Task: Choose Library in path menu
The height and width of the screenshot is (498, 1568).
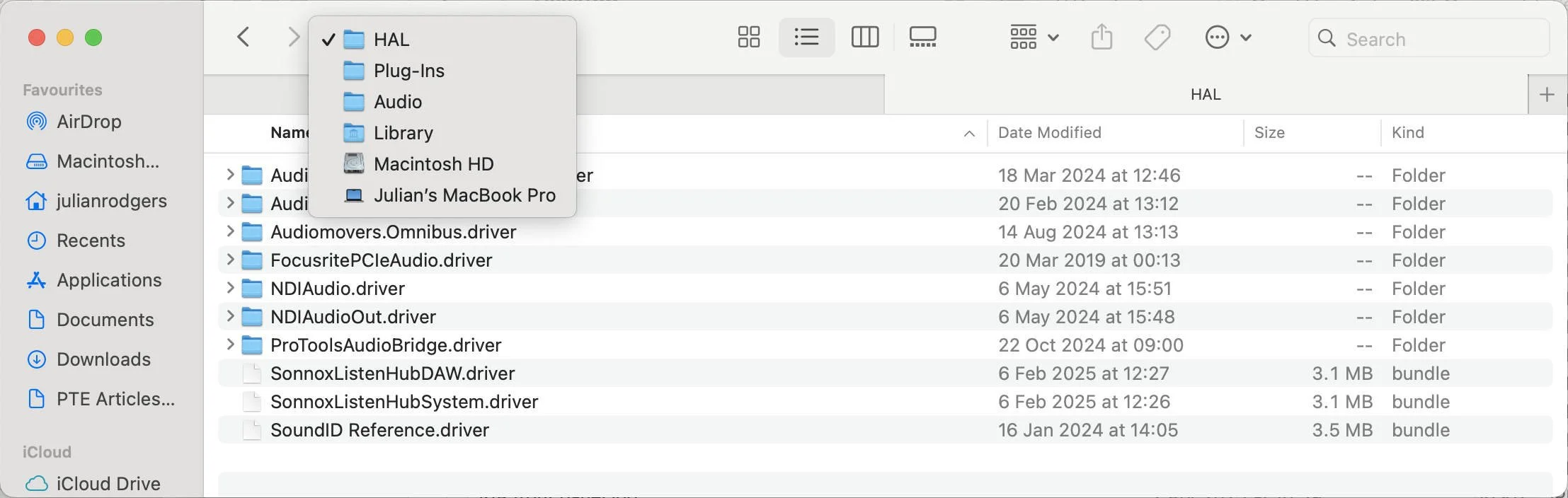Action: 442,133
